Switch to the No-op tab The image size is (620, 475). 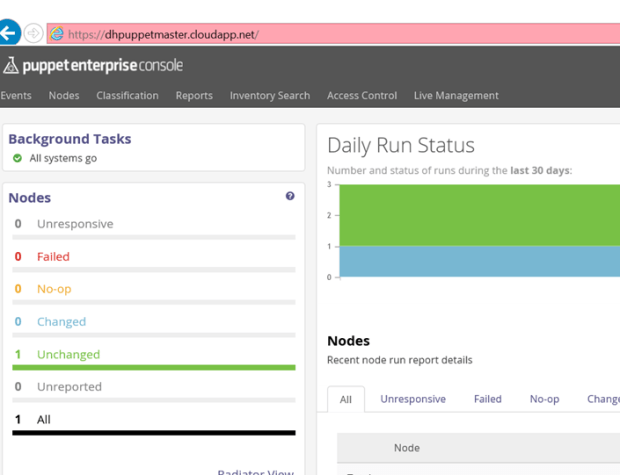[x=544, y=399]
